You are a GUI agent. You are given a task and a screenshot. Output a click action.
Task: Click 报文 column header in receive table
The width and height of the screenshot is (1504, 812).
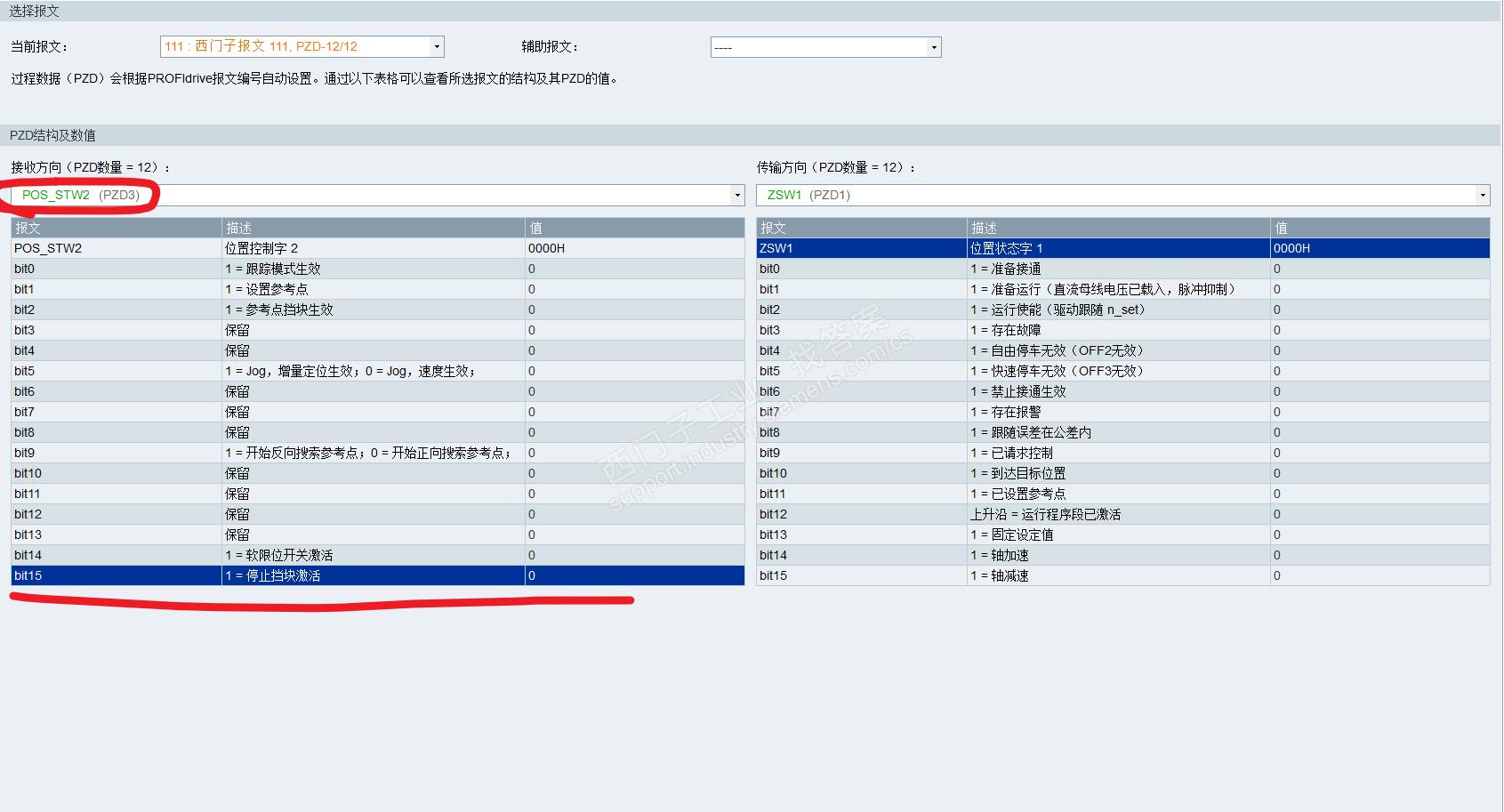coord(117,228)
